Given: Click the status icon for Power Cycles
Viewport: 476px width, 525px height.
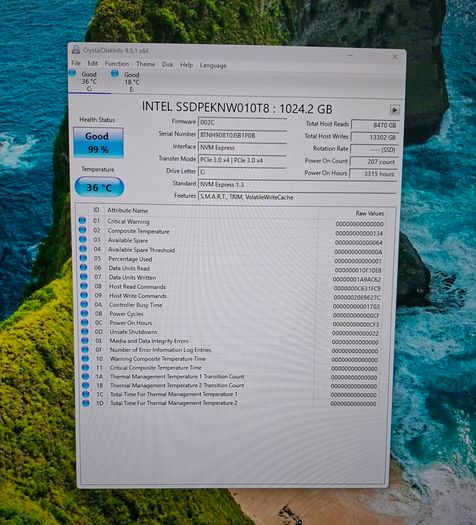Looking at the screenshot, I should [85, 313].
